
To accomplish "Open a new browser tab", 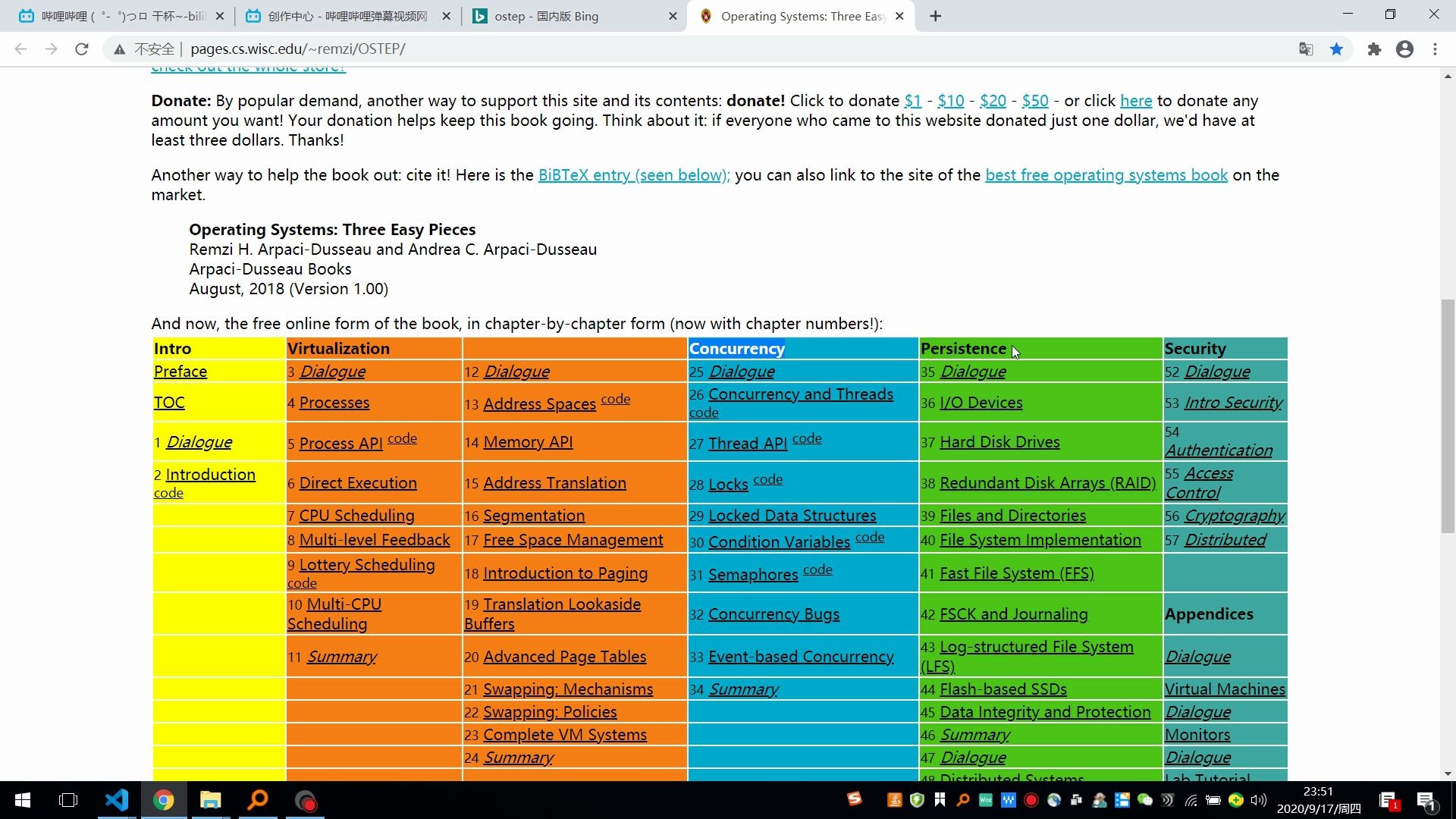I will 936,16.
